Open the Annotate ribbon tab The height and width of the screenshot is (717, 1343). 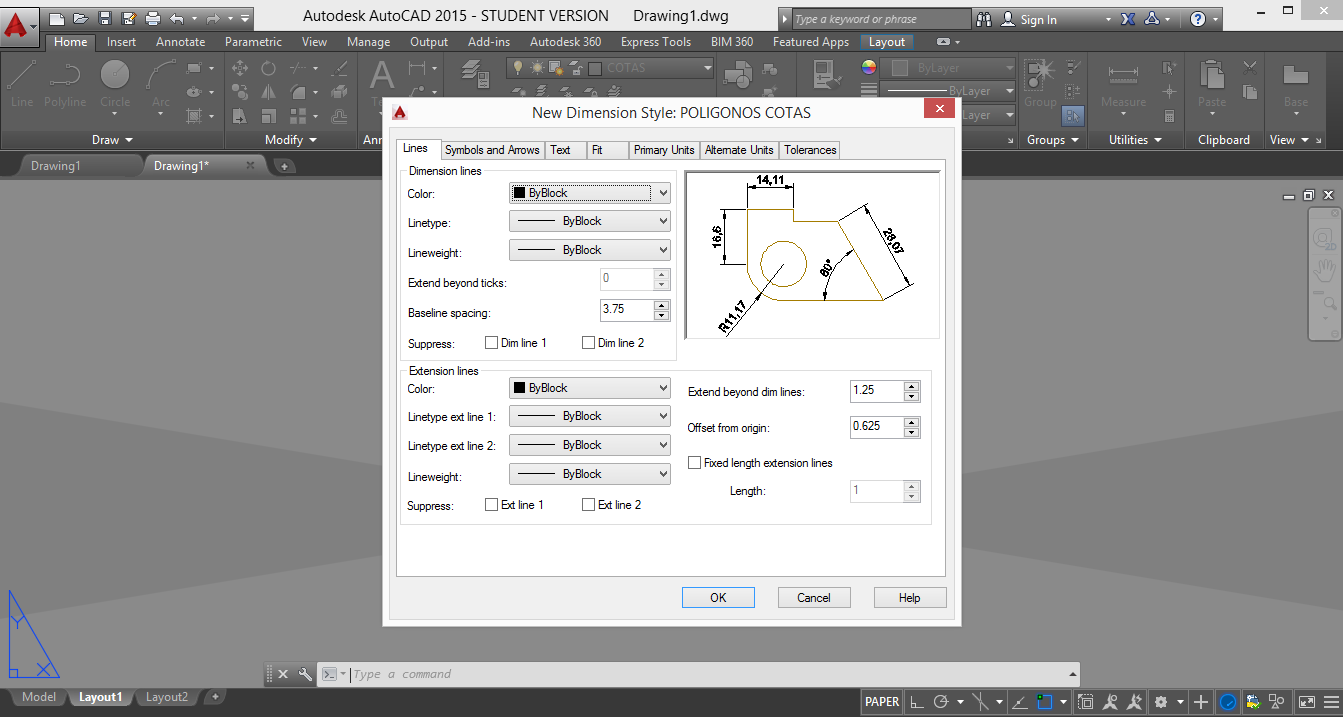tap(180, 42)
